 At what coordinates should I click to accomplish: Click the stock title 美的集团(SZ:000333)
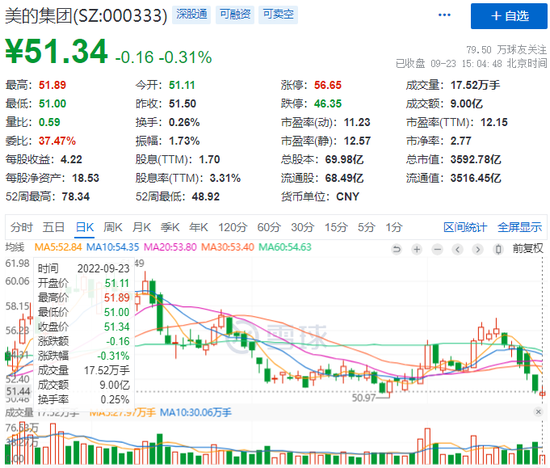pos(86,16)
